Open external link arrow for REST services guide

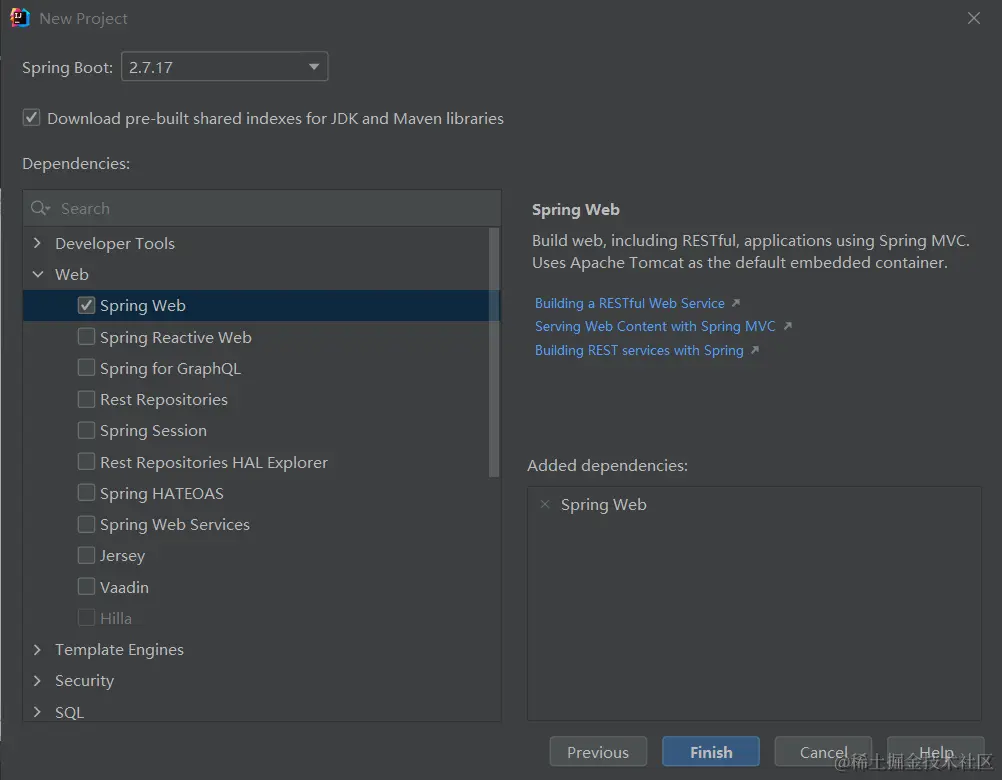click(x=755, y=350)
